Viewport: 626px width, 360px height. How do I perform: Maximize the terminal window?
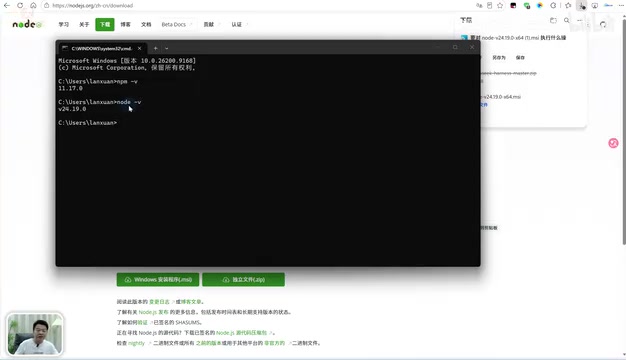click(x=455, y=47)
